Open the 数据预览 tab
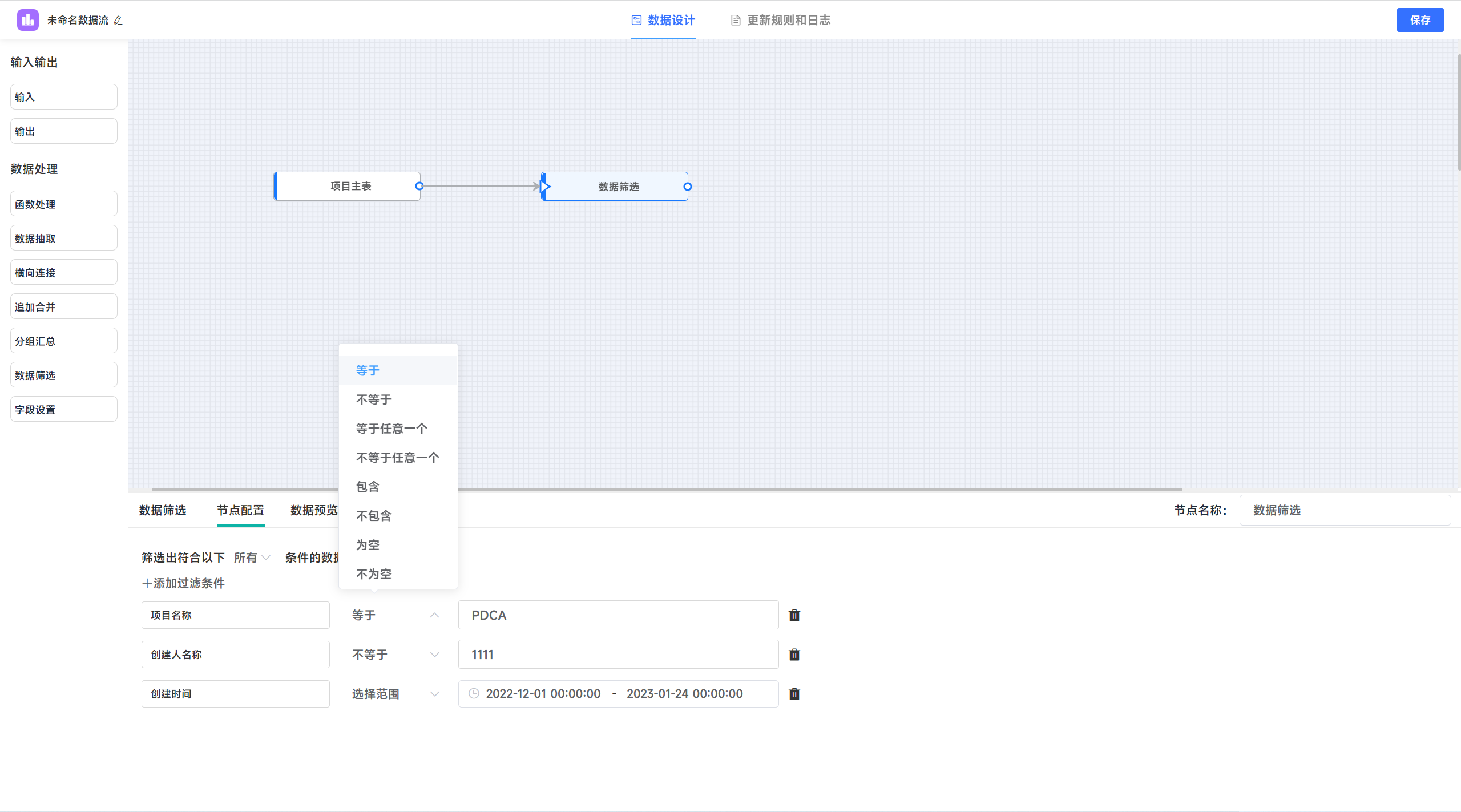 pos(314,510)
